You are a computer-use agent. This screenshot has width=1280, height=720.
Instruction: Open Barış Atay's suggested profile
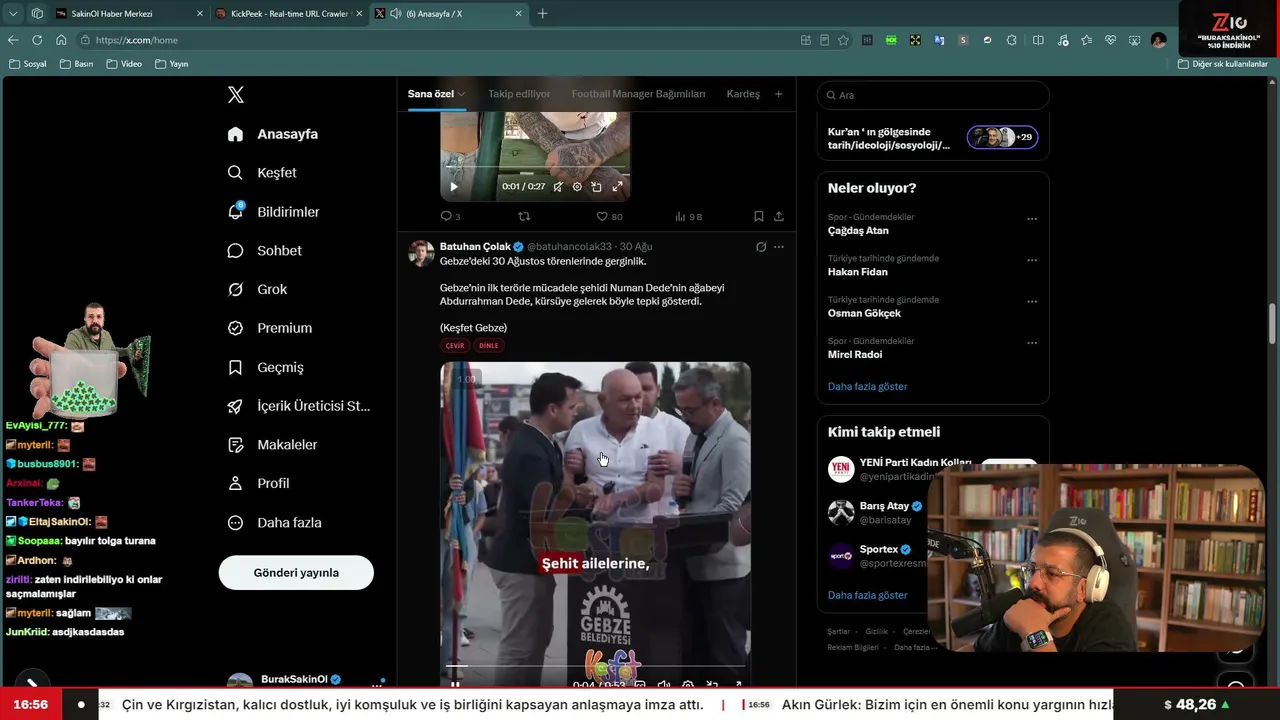(x=885, y=506)
